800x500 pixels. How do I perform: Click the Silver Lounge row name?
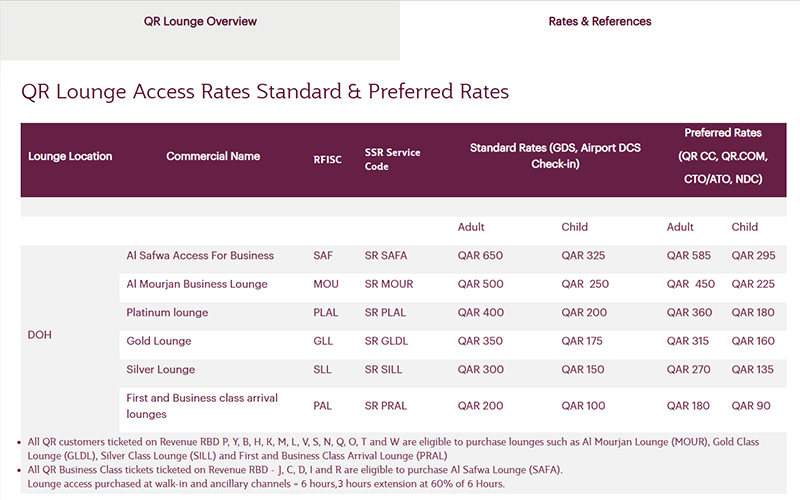160,370
